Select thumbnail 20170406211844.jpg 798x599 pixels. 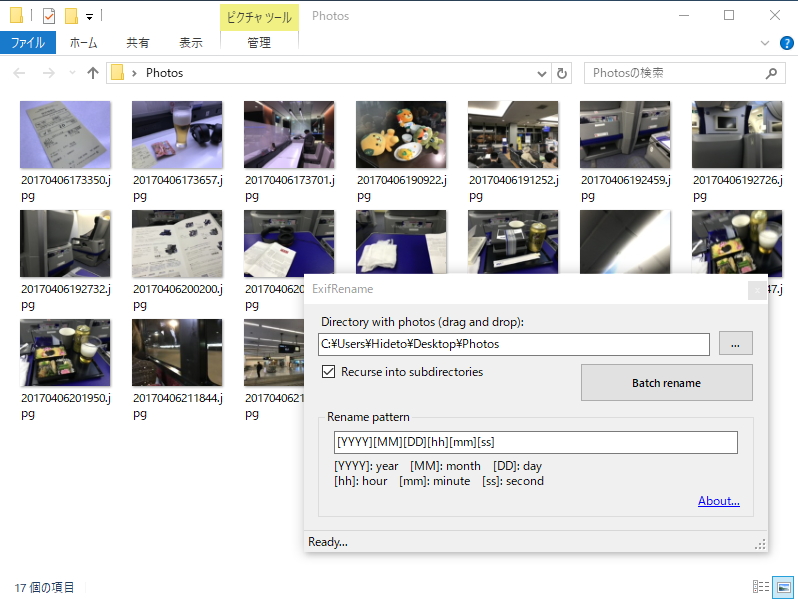[x=177, y=352]
